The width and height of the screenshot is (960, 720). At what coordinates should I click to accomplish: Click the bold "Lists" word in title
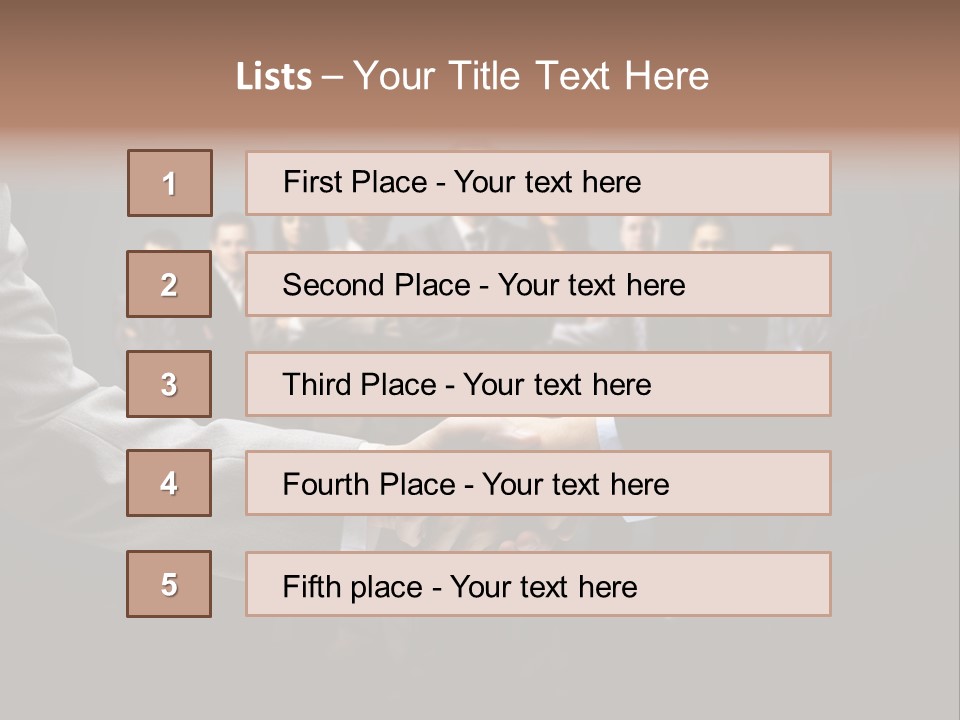274,77
